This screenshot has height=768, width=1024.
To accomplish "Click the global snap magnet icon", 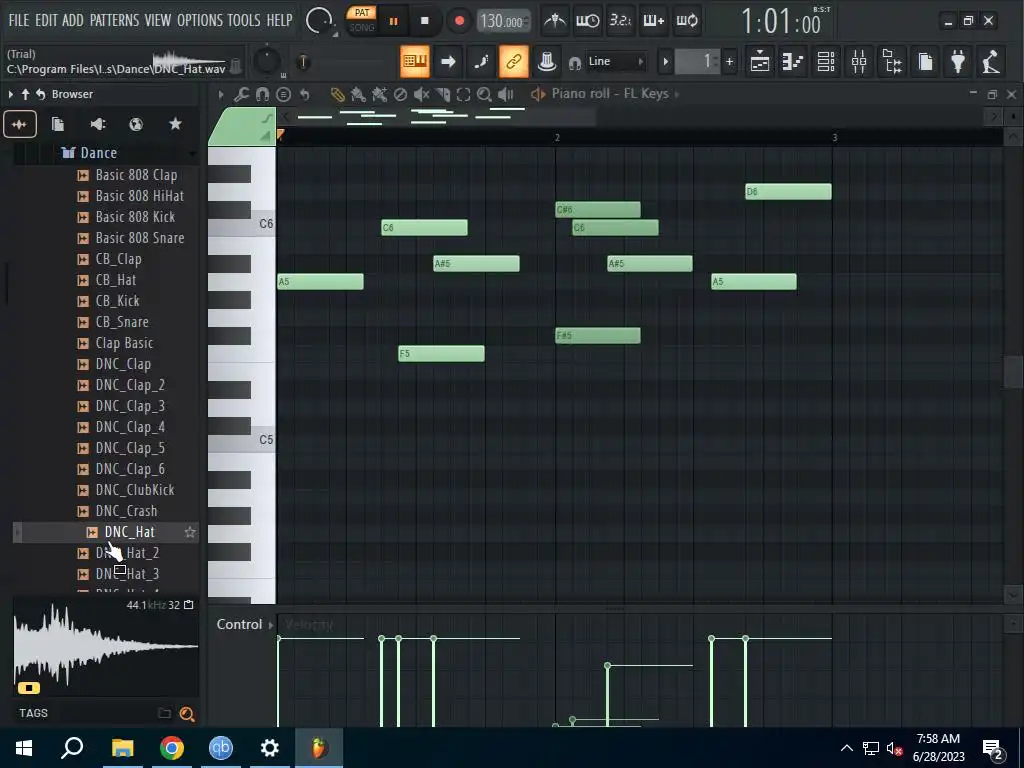I will click(x=575, y=63).
